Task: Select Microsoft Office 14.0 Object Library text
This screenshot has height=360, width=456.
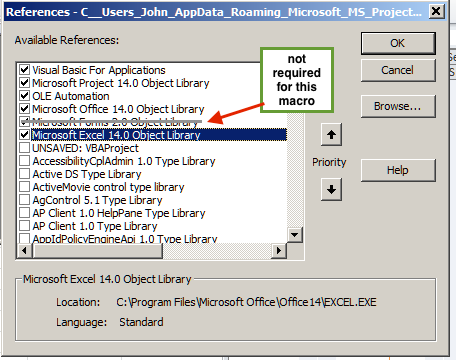Action: pyautogui.click(x=118, y=109)
